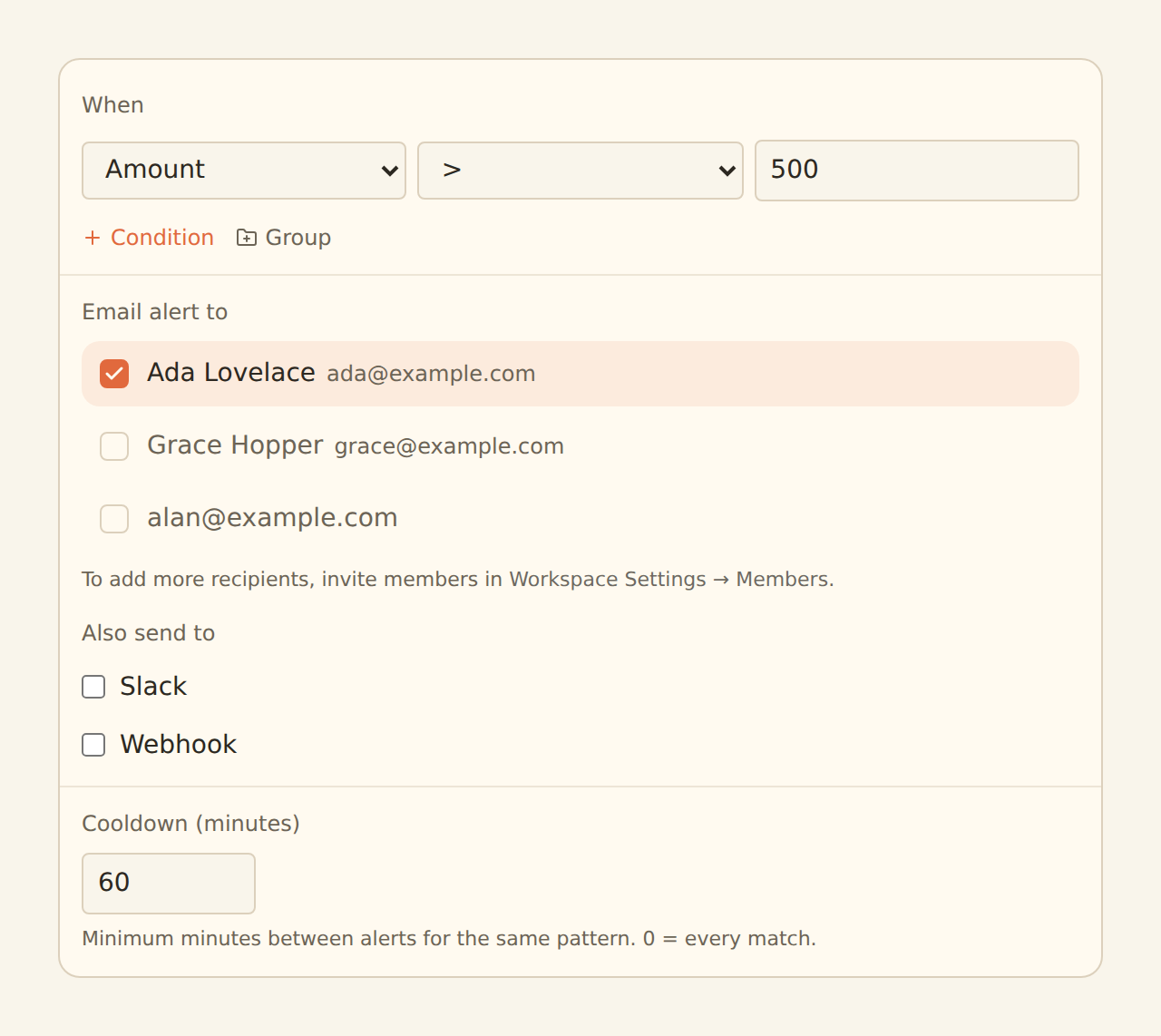Click the 'Minimum minutes between alerts' helper text
The image size is (1161, 1036).
(449, 939)
